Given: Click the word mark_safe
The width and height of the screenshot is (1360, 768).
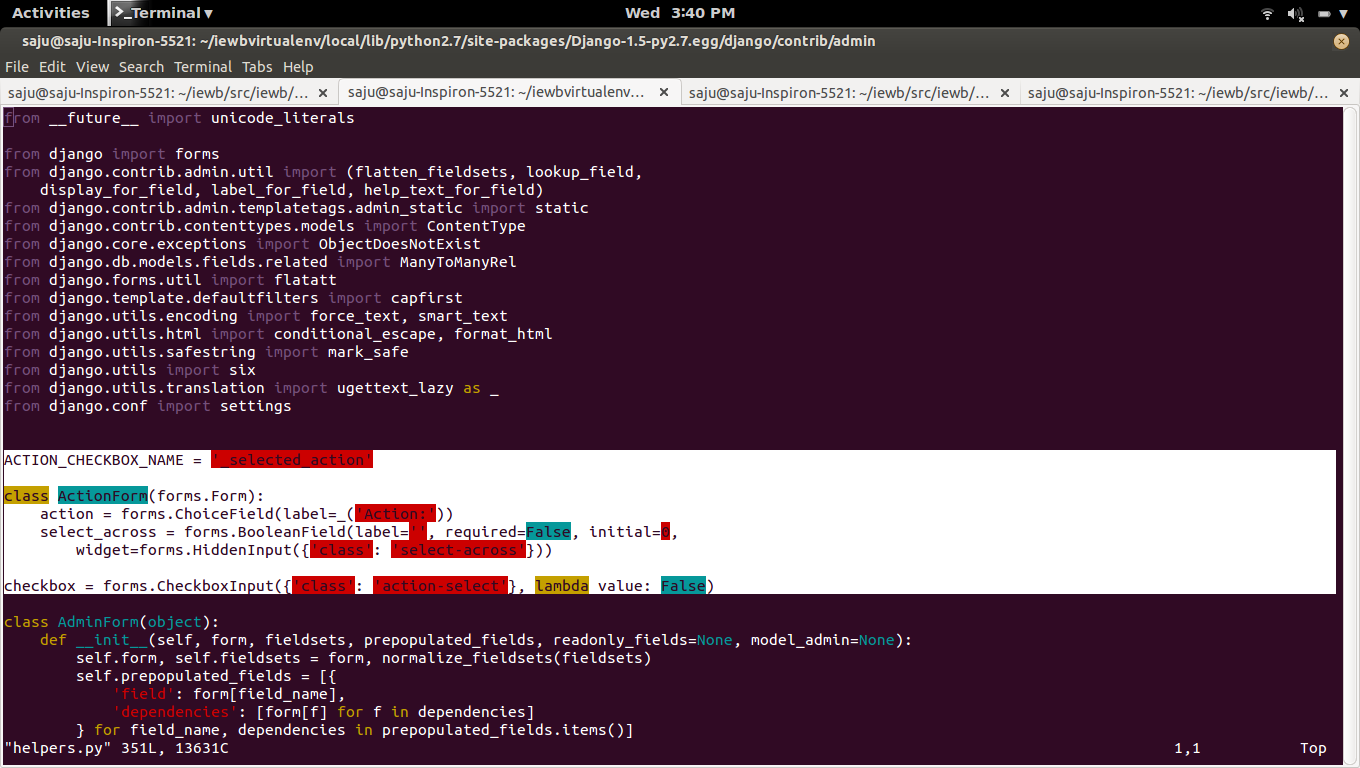Looking at the screenshot, I should coord(368,352).
